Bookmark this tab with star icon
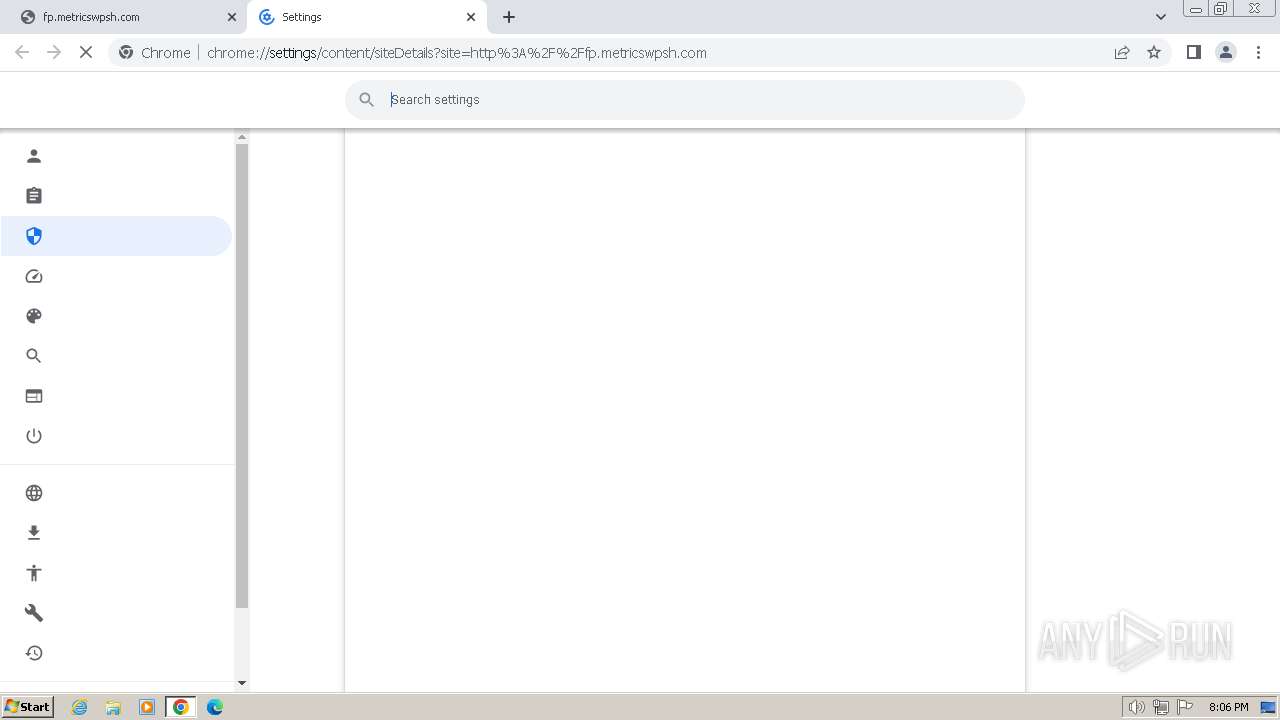Viewport: 1280px width, 720px height. [x=1154, y=53]
